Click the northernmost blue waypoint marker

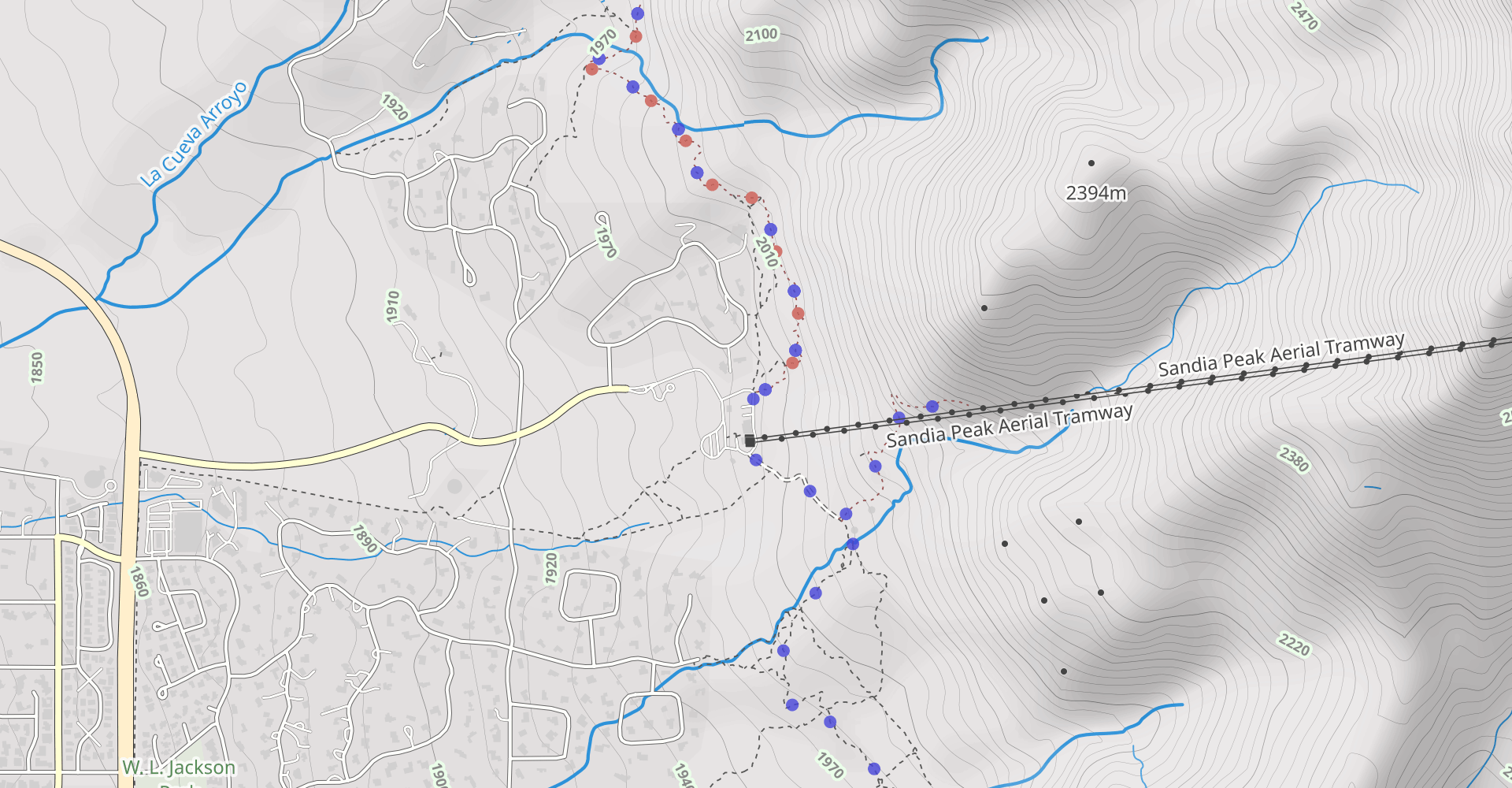point(637,13)
